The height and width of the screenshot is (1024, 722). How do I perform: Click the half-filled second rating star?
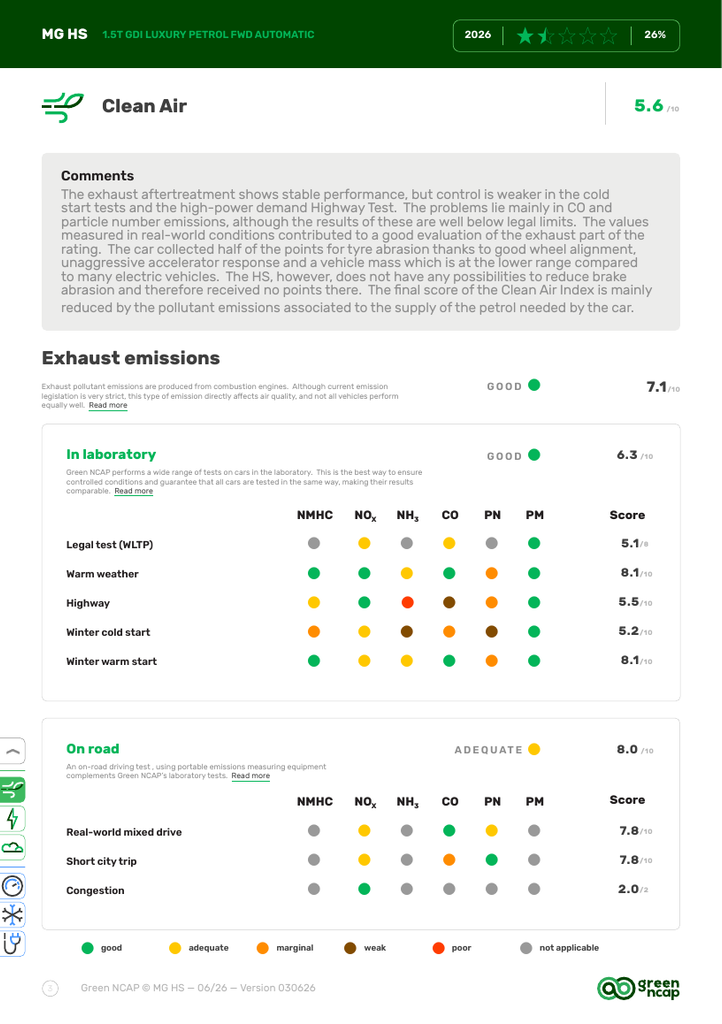click(x=546, y=35)
